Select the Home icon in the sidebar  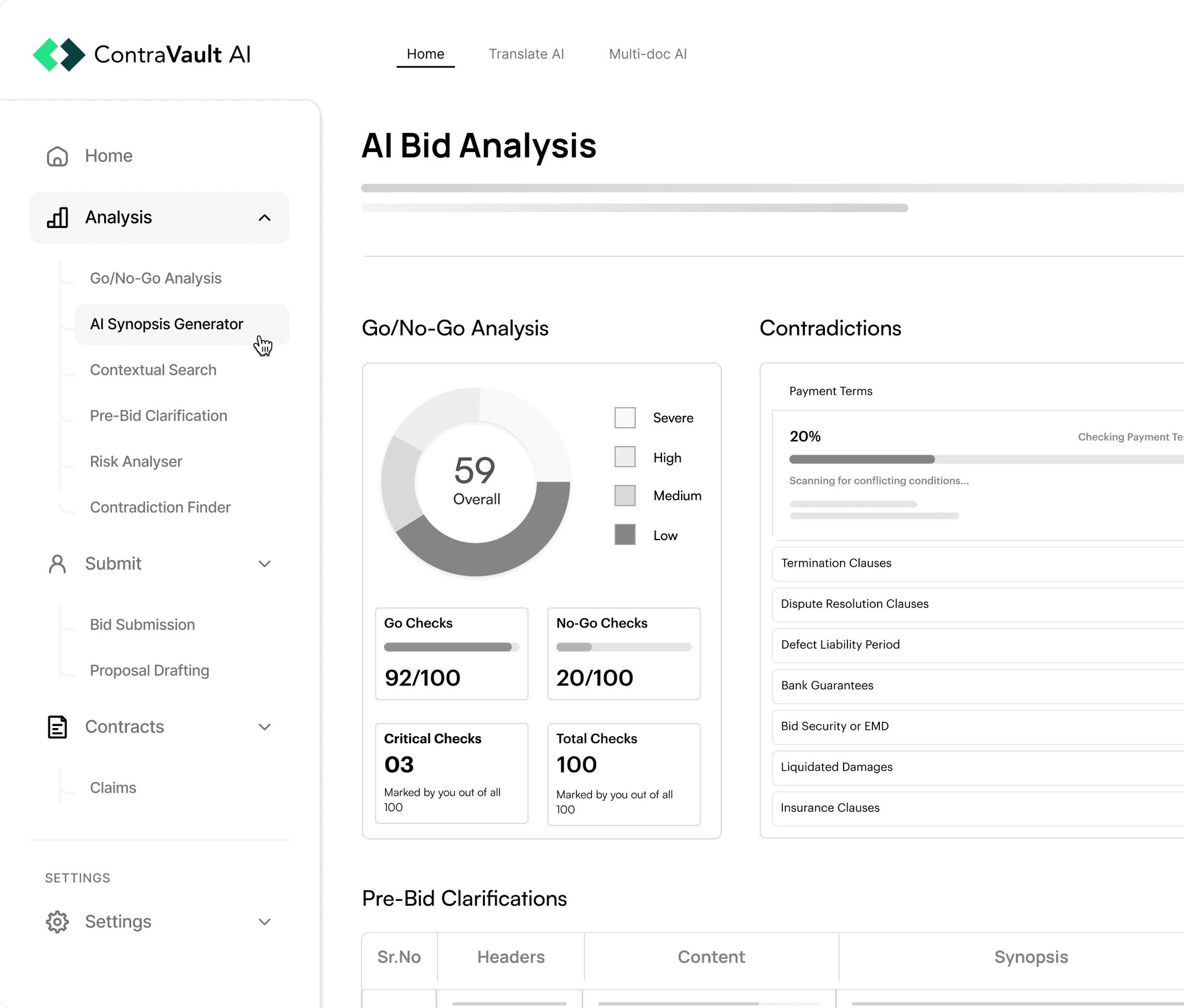click(57, 156)
